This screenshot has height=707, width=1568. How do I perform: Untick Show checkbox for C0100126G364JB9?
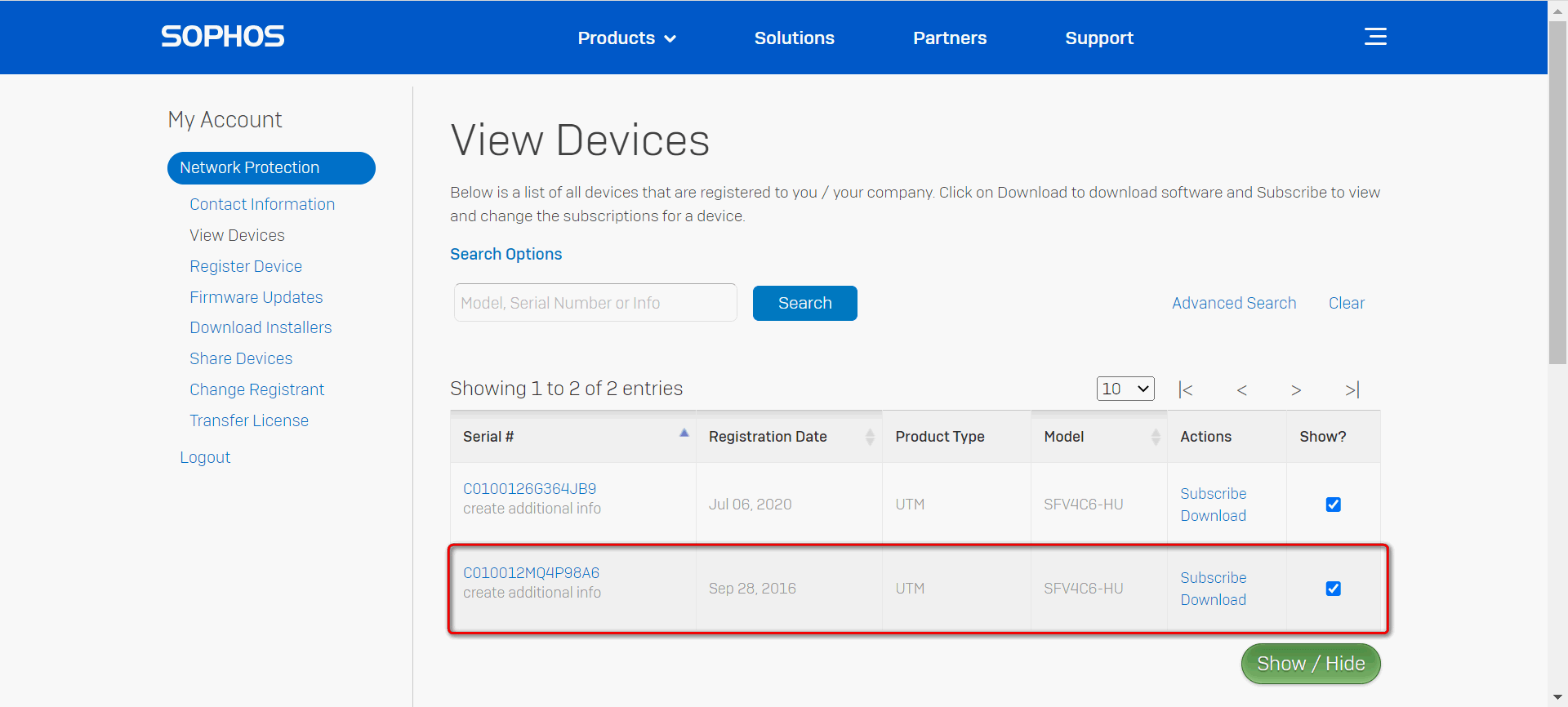1334,505
